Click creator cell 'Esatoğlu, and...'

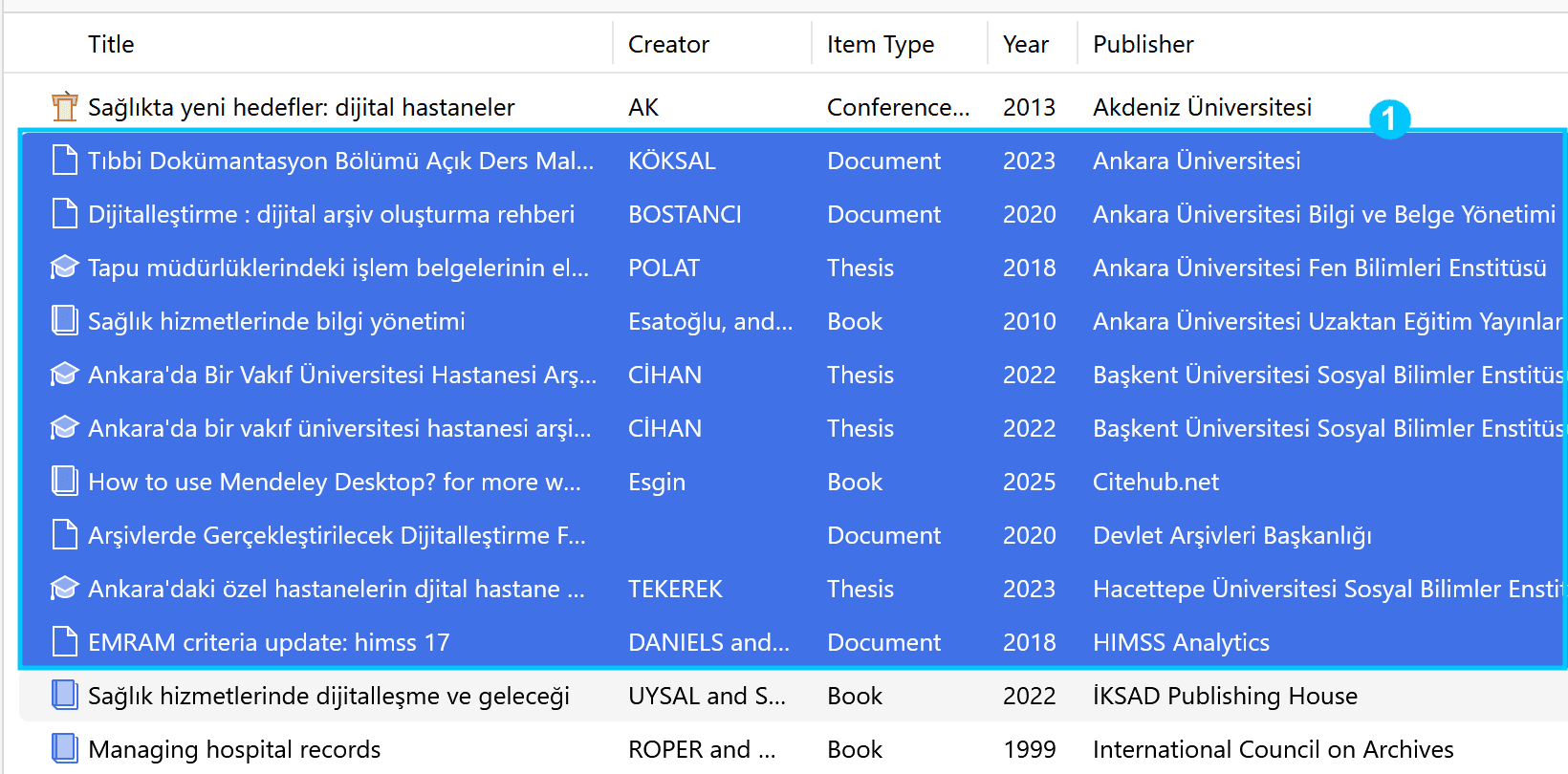710,321
